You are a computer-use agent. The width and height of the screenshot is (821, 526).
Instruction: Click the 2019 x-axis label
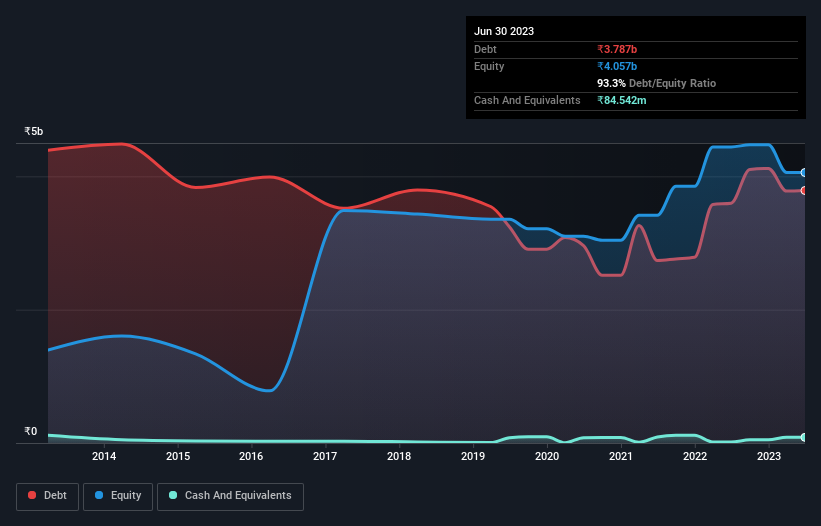[x=473, y=456]
